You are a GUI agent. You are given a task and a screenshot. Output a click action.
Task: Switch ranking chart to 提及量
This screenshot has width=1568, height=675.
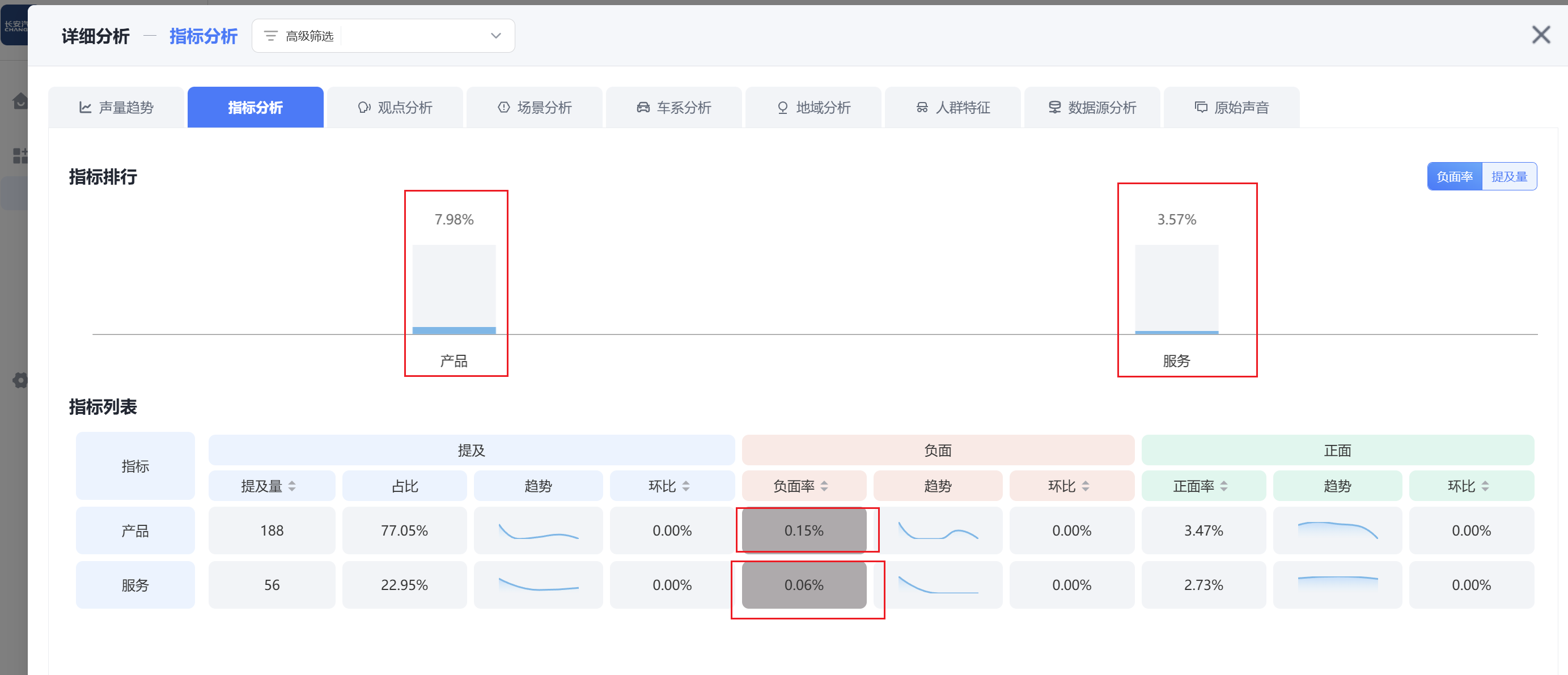click(1508, 176)
